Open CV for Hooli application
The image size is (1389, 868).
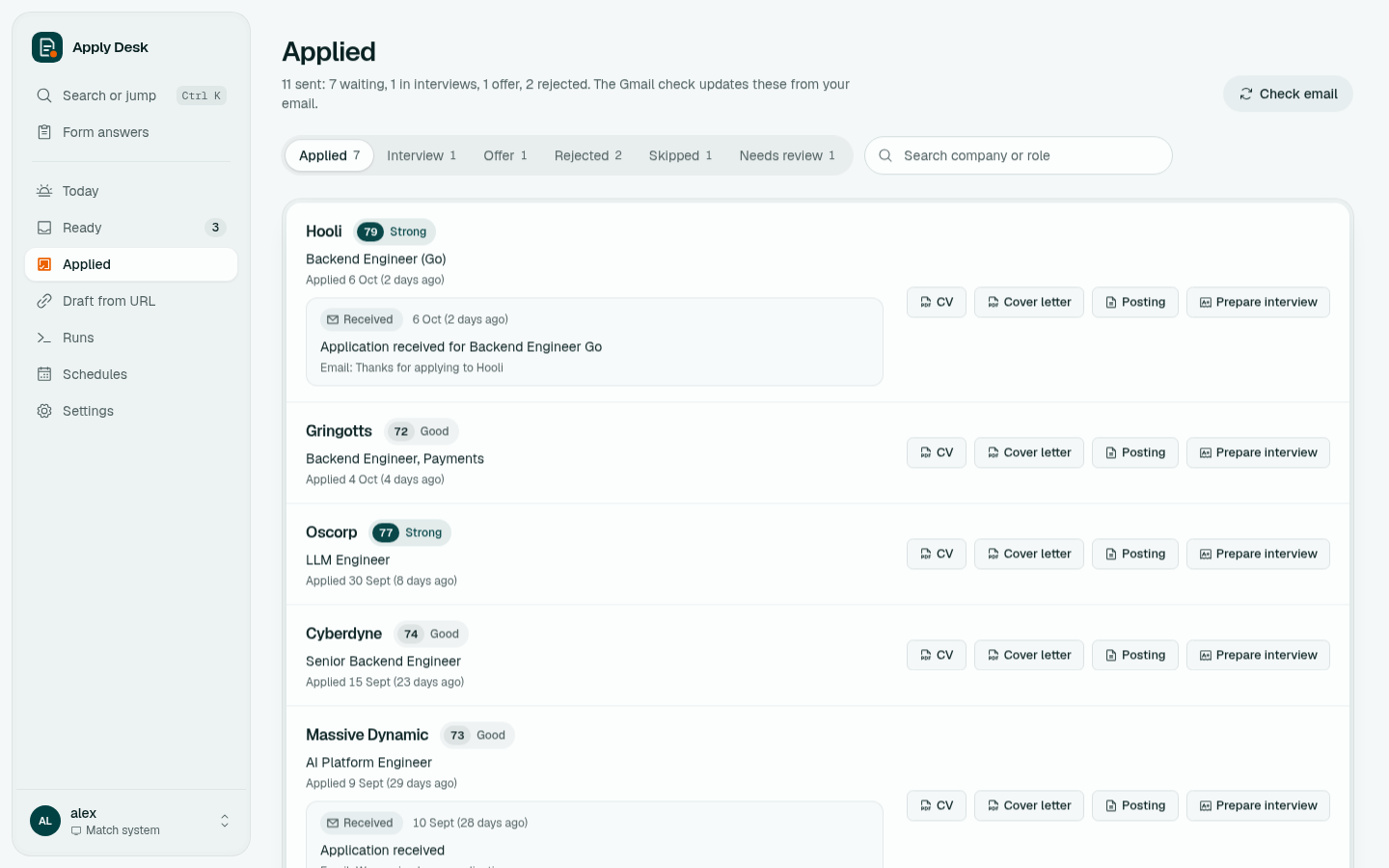pos(937,302)
